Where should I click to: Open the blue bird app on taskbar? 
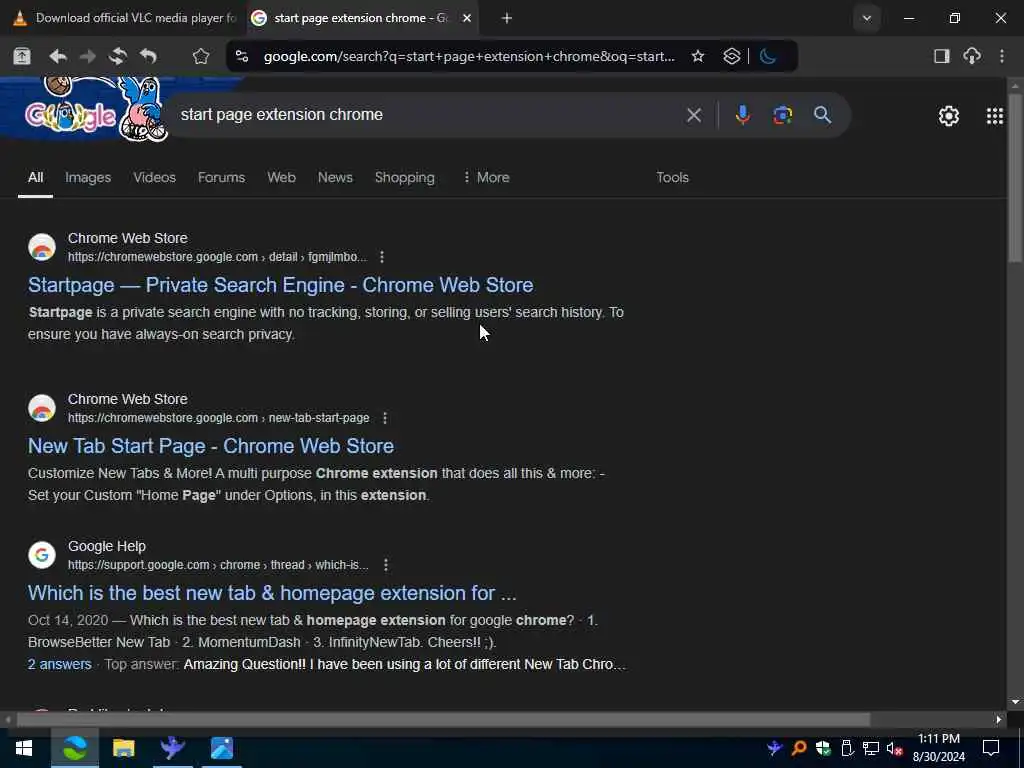tap(172, 748)
